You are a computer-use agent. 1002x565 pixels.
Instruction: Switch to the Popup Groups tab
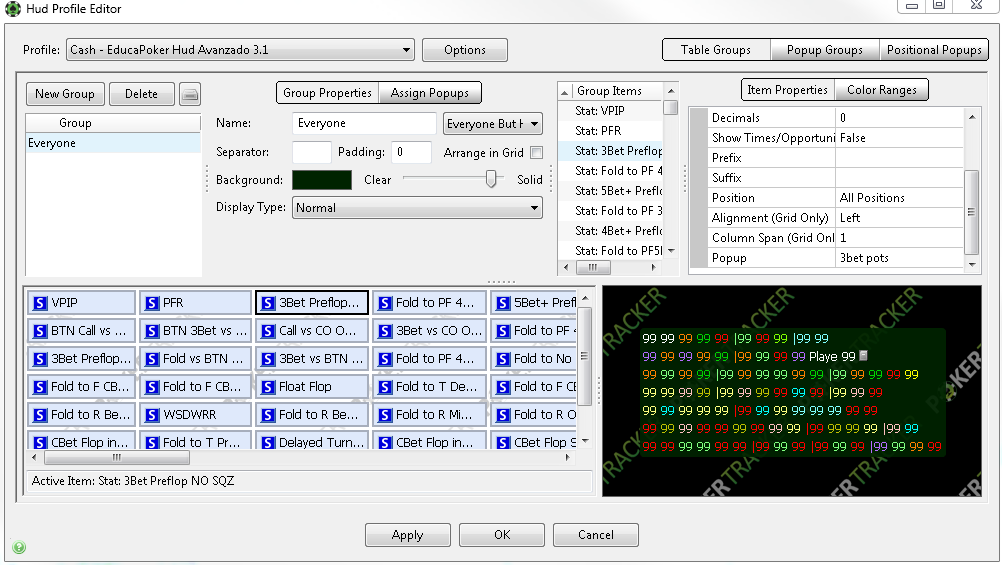pyautogui.click(x=824, y=50)
